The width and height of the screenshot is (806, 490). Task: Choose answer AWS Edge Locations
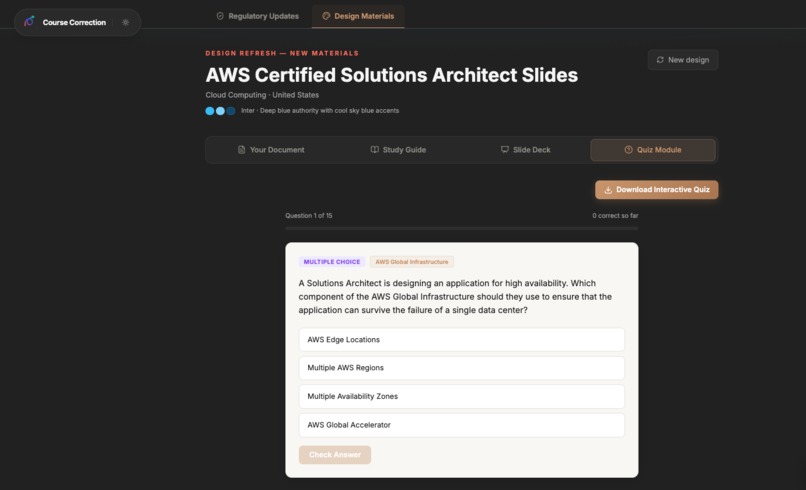point(461,340)
